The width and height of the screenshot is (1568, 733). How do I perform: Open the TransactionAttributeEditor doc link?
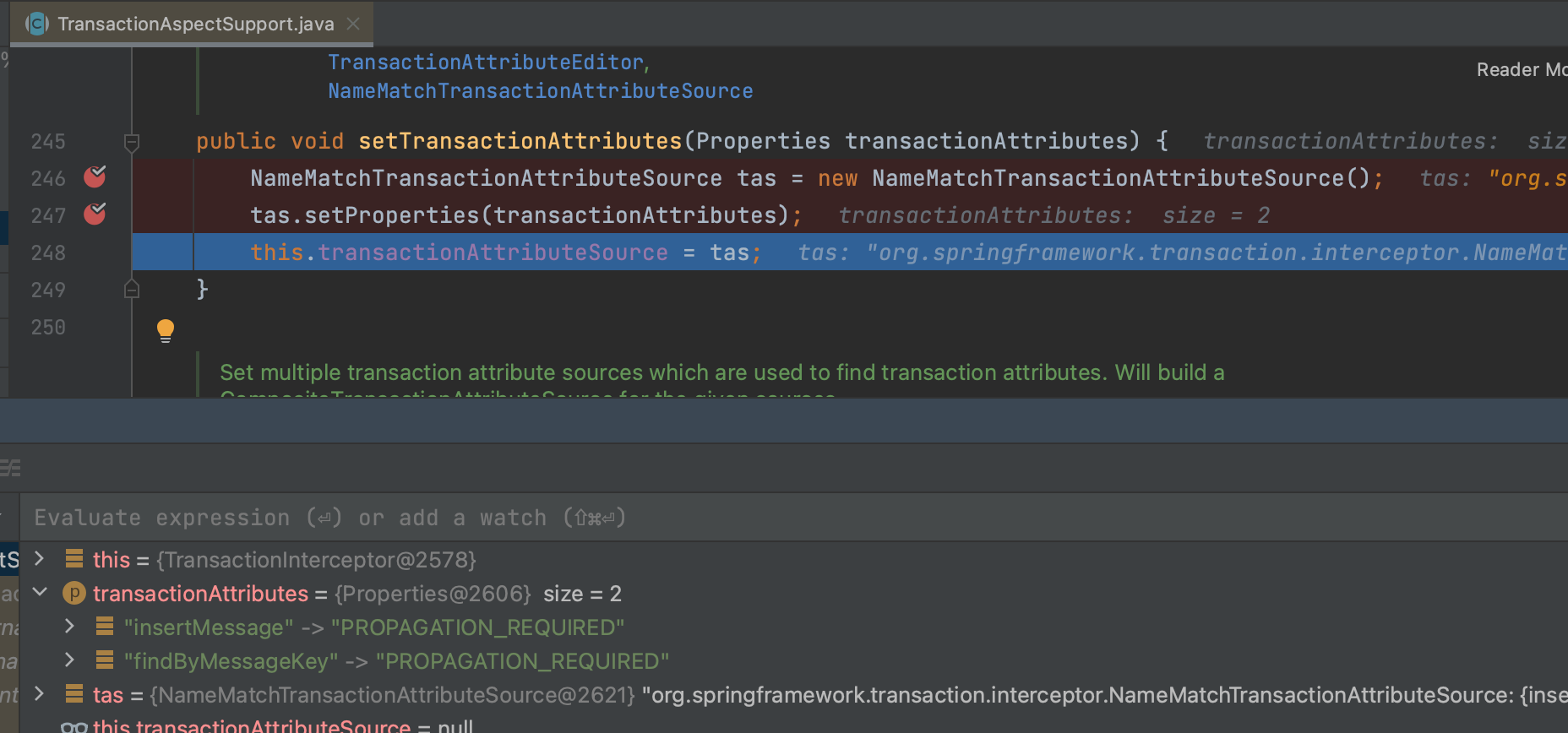point(486,62)
